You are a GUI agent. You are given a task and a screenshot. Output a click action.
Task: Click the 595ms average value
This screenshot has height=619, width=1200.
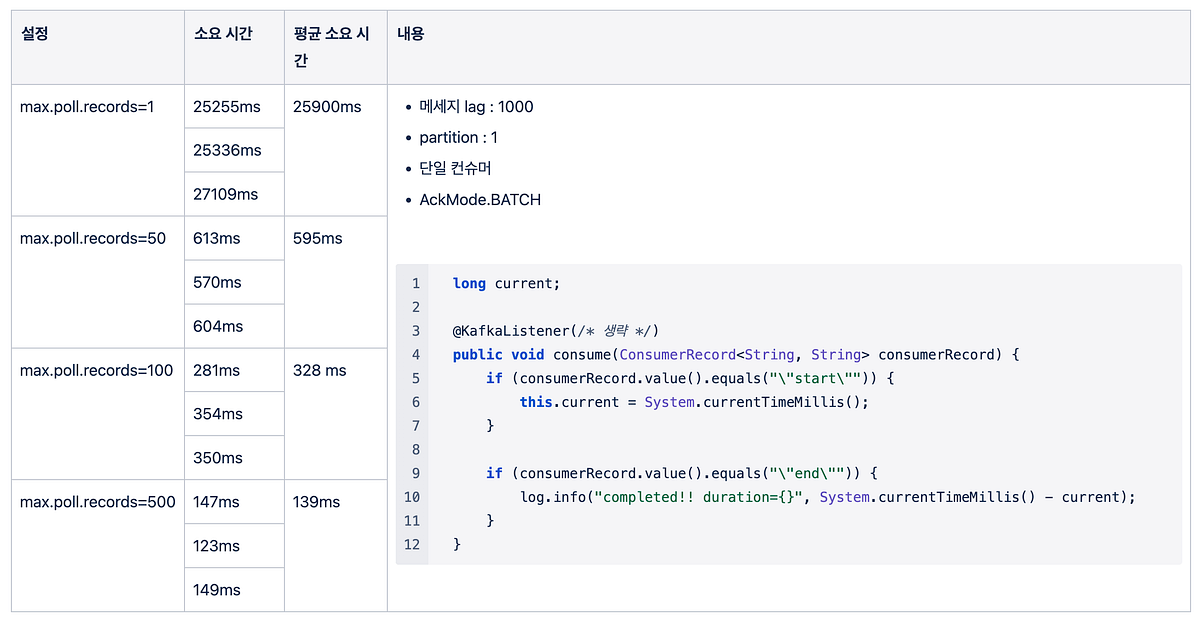(x=318, y=239)
